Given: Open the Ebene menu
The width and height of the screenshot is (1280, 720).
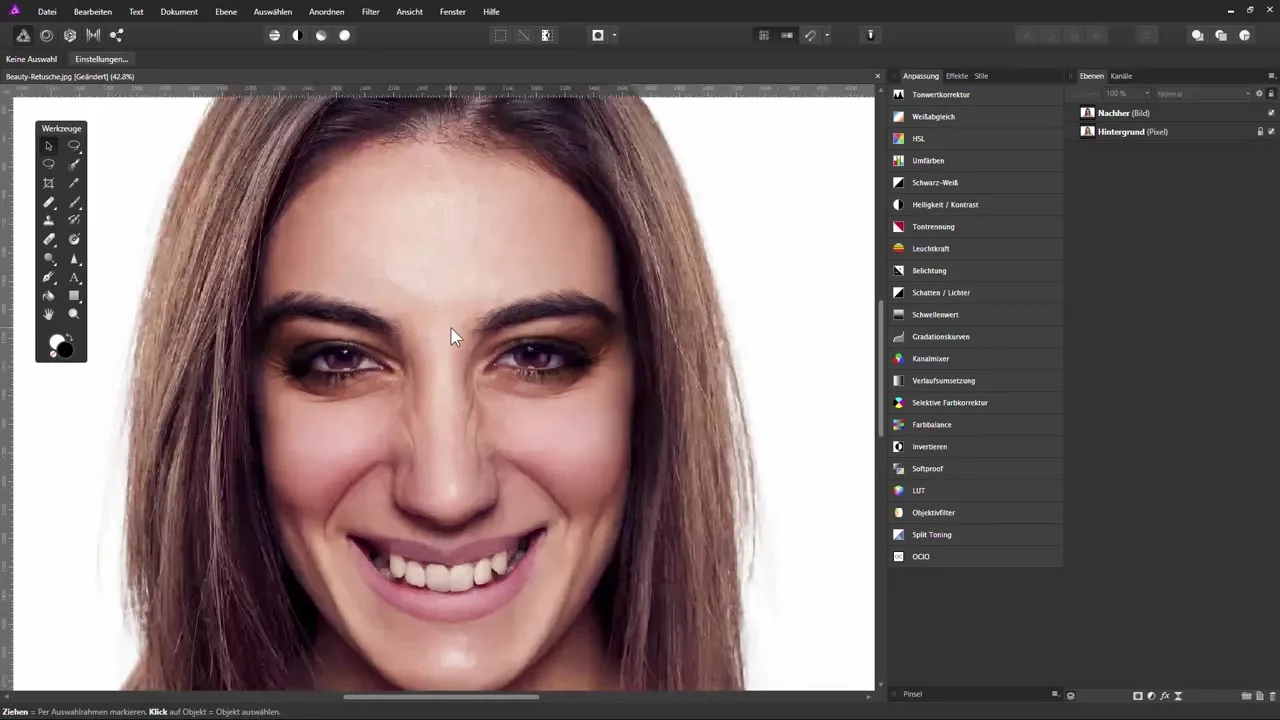Looking at the screenshot, I should pos(226,12).
